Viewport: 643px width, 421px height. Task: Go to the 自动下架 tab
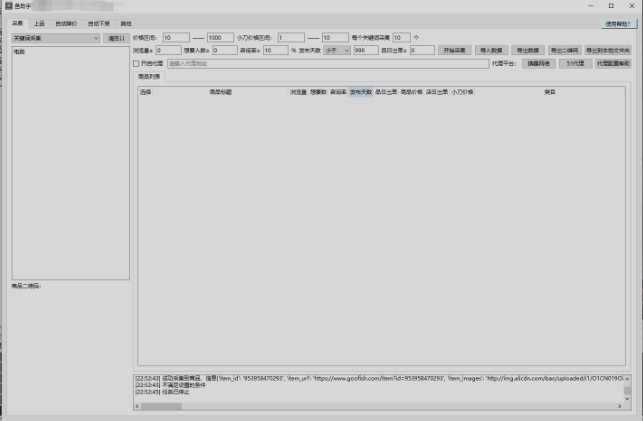99,22
